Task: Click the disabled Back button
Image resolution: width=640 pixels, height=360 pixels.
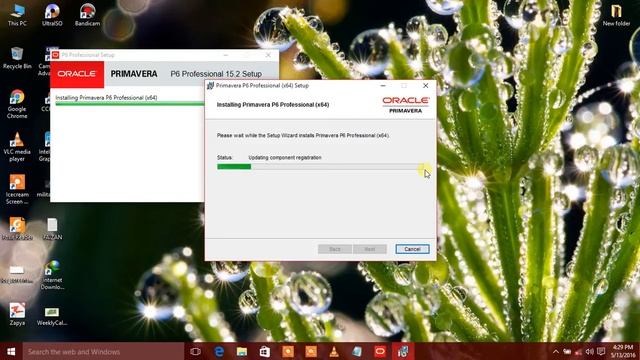Action: click(335, 249)
